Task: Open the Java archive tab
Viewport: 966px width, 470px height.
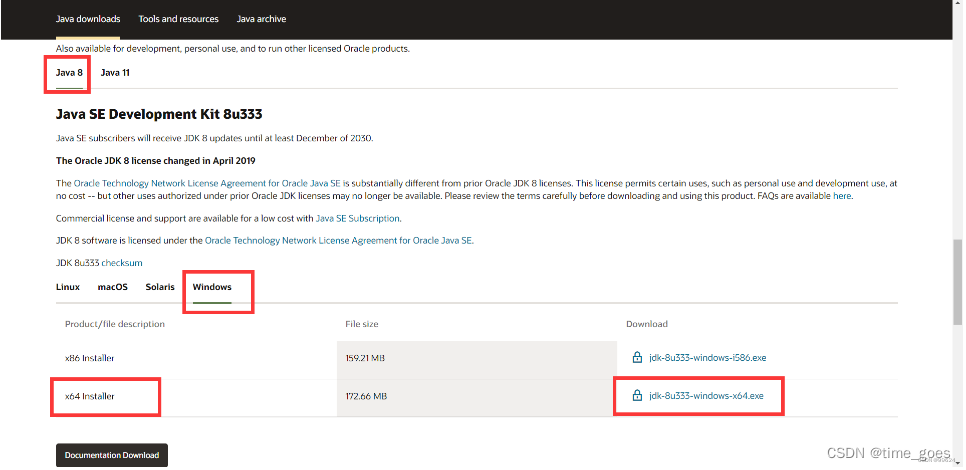Action: click(261, 19)
